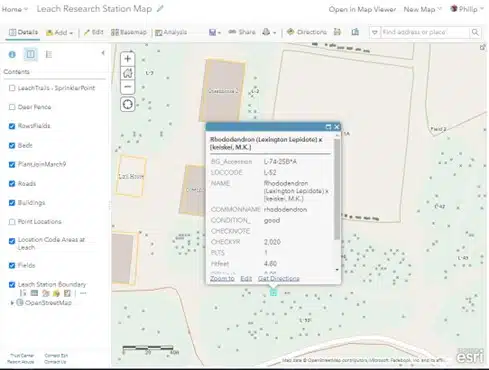
Task: Close the feature popup
Action: 336,127
